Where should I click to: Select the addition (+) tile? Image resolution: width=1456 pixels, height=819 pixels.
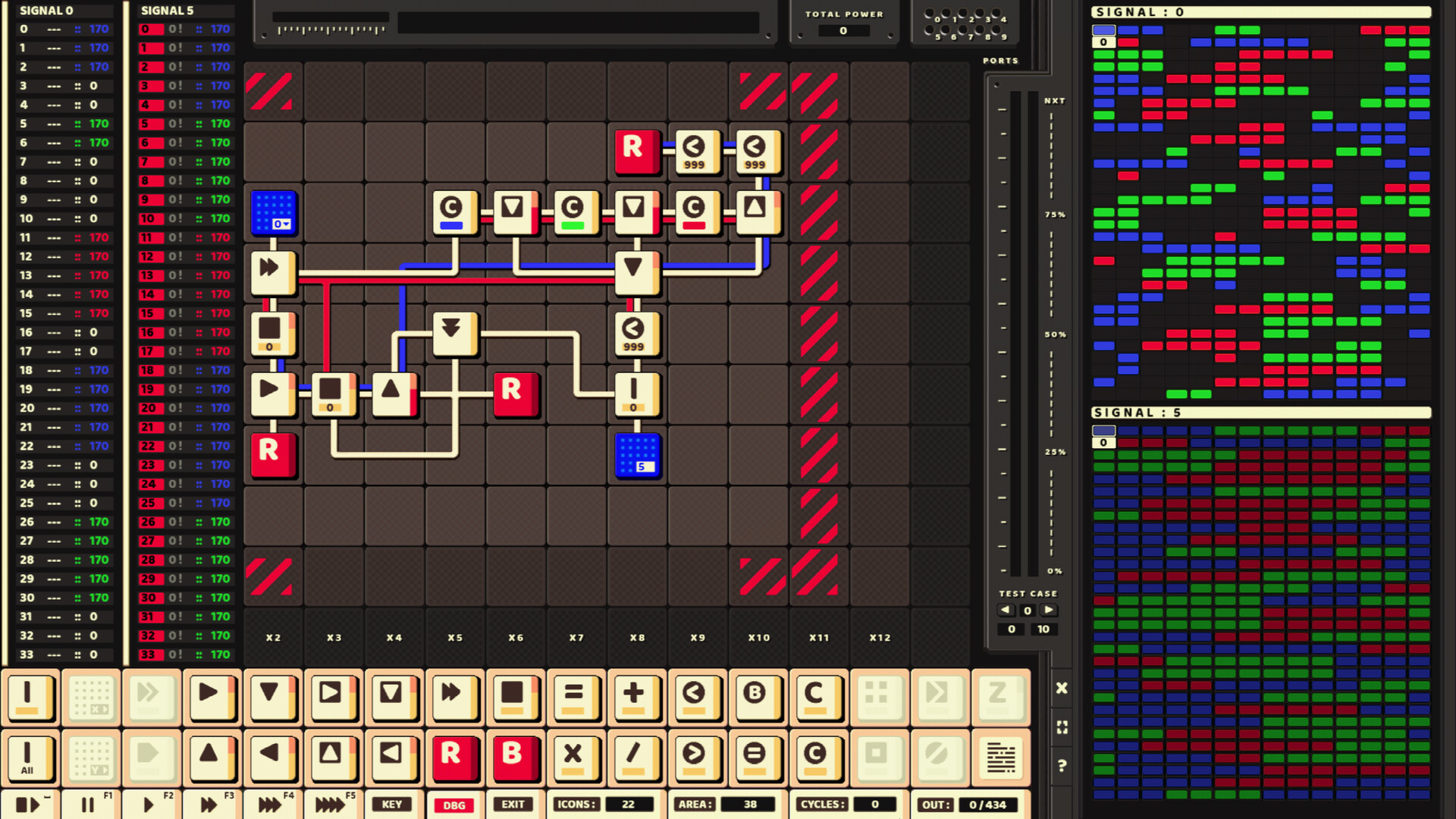click(x=637, y=698)
